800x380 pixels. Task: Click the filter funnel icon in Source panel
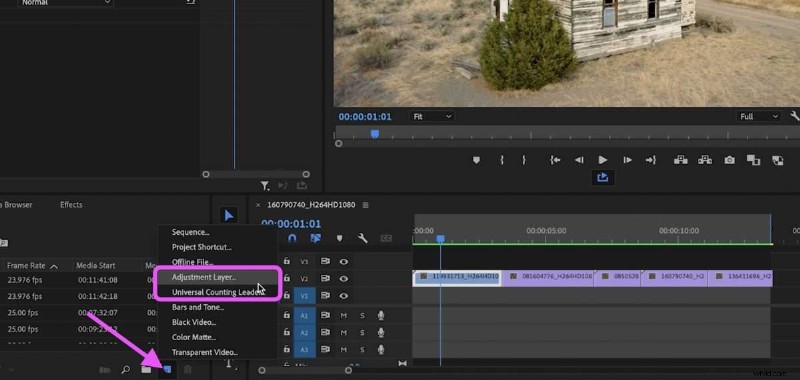[x=265, y=186]
